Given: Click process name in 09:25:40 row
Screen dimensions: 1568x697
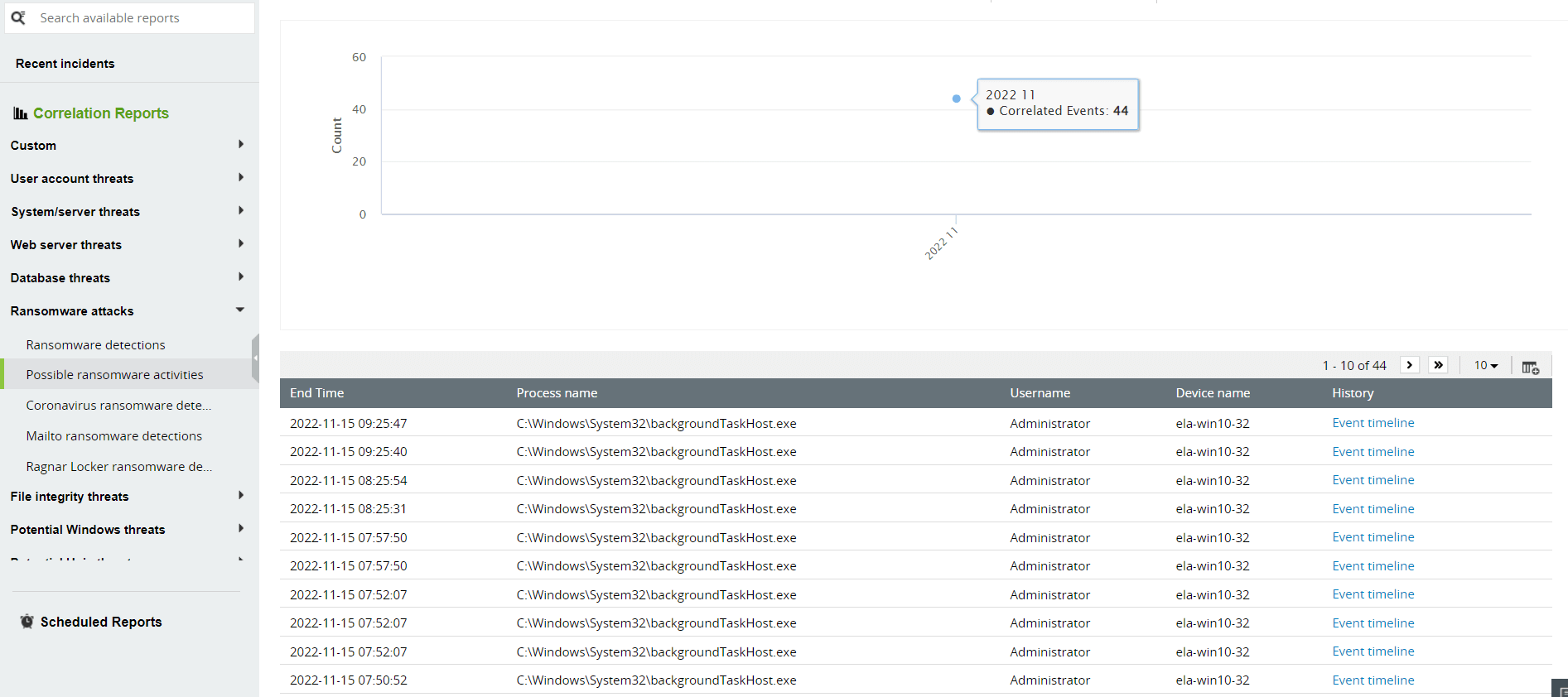Looking at the screenshot, I should [656, 452].
